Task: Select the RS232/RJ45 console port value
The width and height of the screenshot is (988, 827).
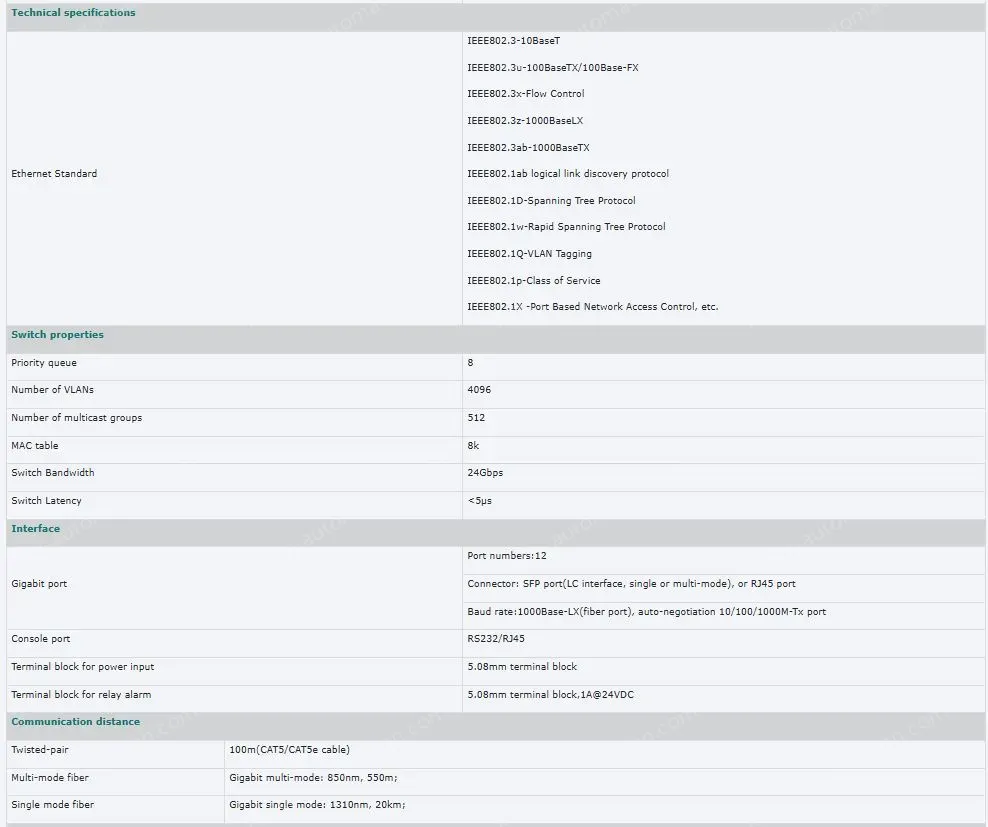Action: pos(496,639)
